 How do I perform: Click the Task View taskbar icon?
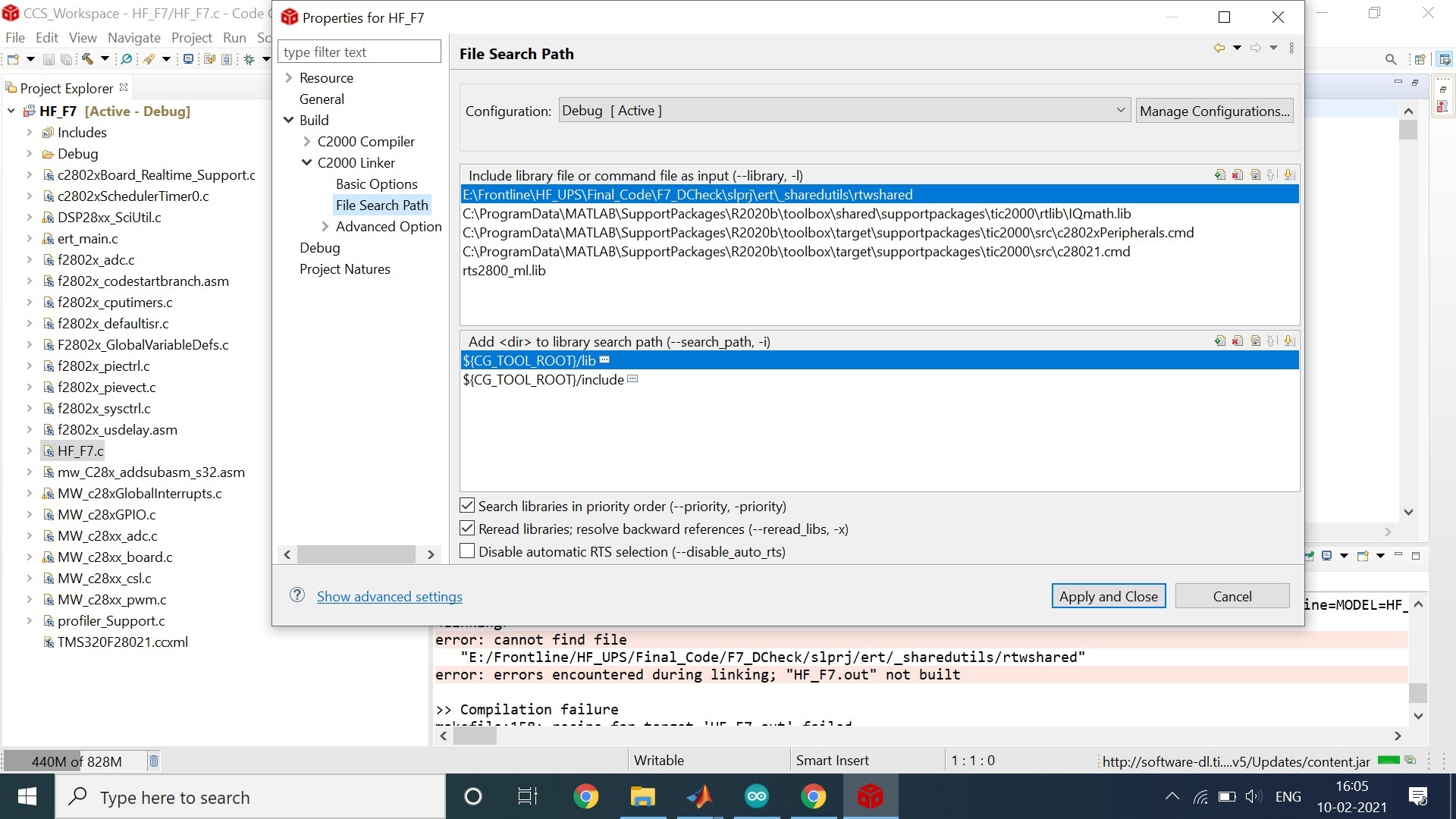[528, 796]
